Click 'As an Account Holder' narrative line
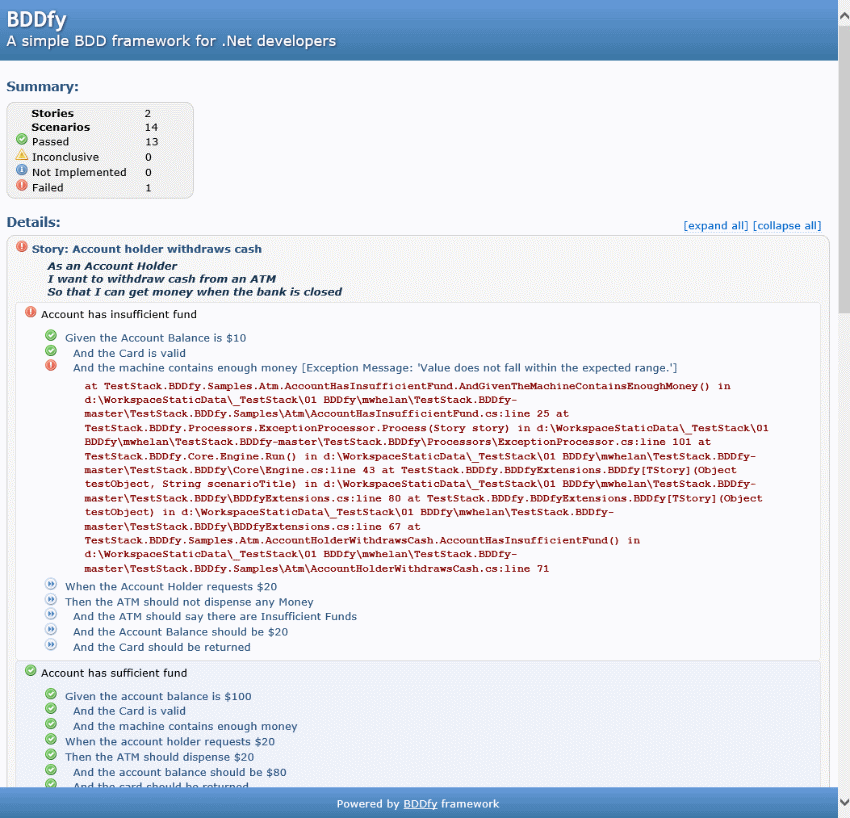Image resolution: width=850 pixels, height=818 pixels. (112, 266)
